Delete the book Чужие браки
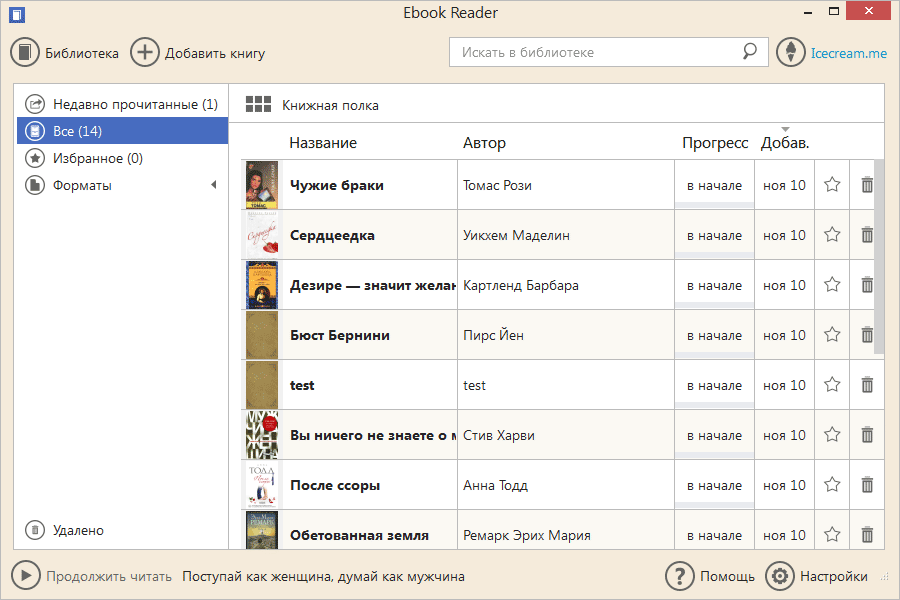 [867, 185]
